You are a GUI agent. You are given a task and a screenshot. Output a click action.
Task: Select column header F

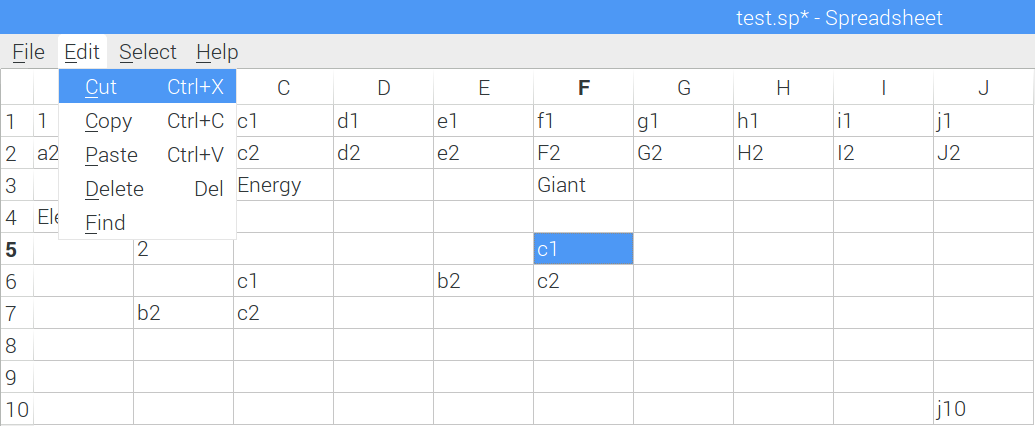click(x=584, y=88)
